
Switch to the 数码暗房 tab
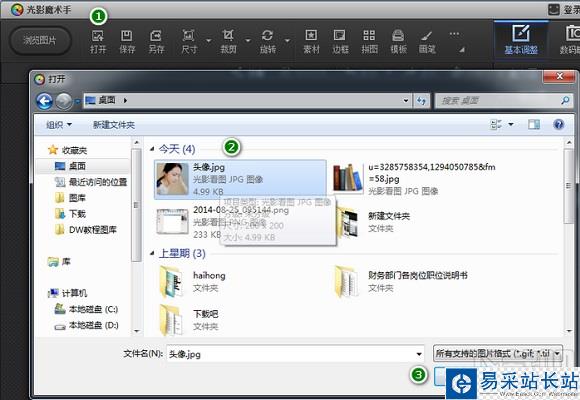(570, 40)
